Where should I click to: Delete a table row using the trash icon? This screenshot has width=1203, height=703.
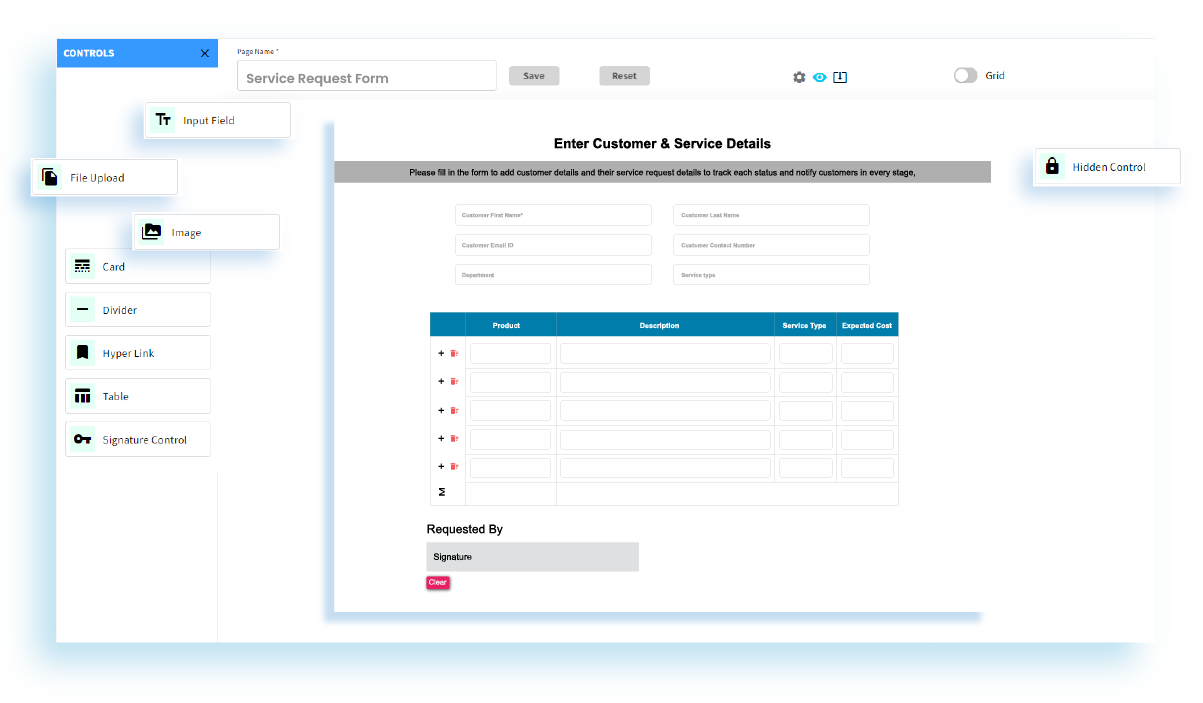(x=454, y=353)
